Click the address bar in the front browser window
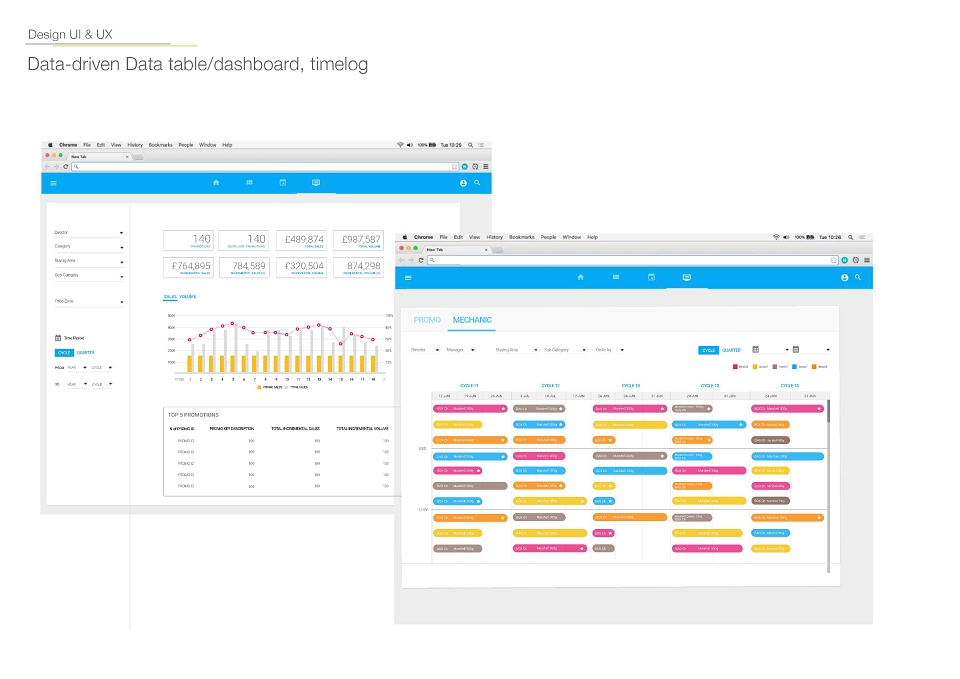 coord(632,260)
